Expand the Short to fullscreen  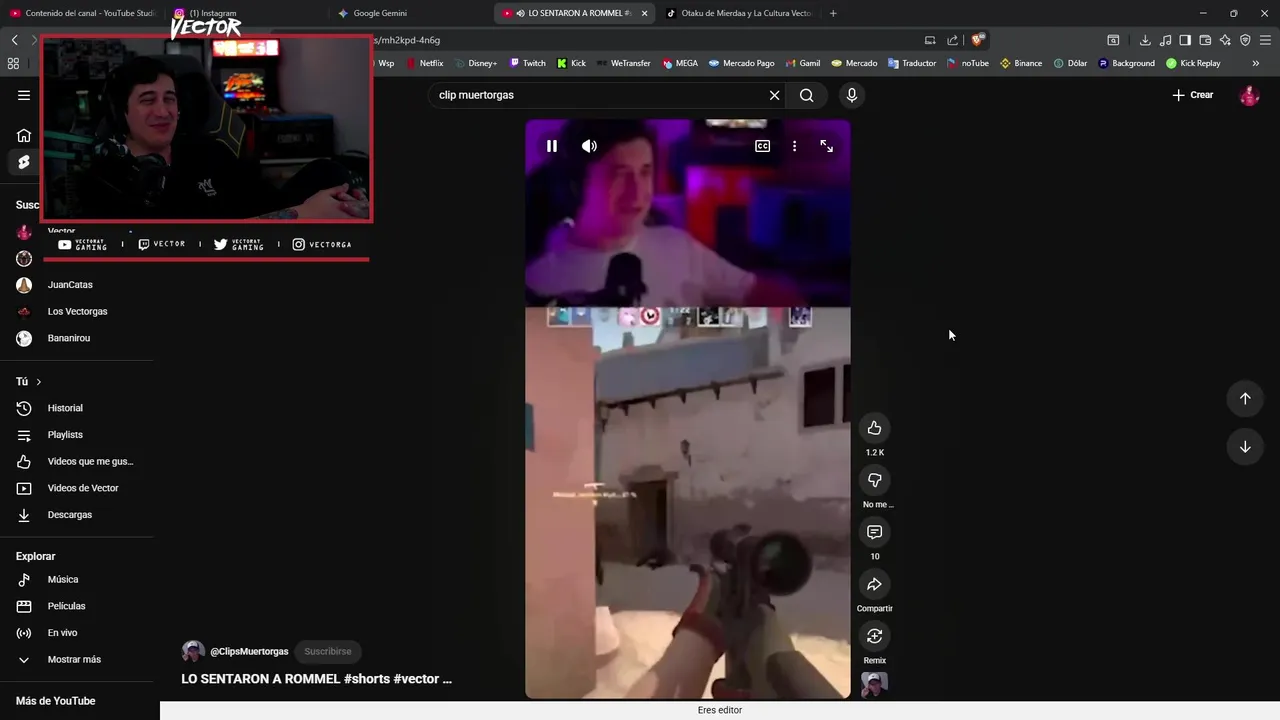pyautogui.click(x=827, y=146)
